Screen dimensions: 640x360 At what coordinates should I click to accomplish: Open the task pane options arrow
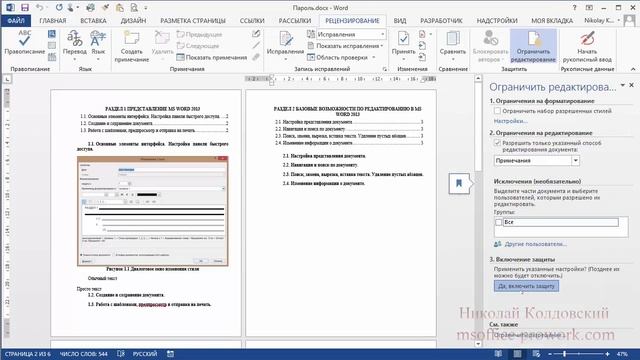[x=622, y=85]
